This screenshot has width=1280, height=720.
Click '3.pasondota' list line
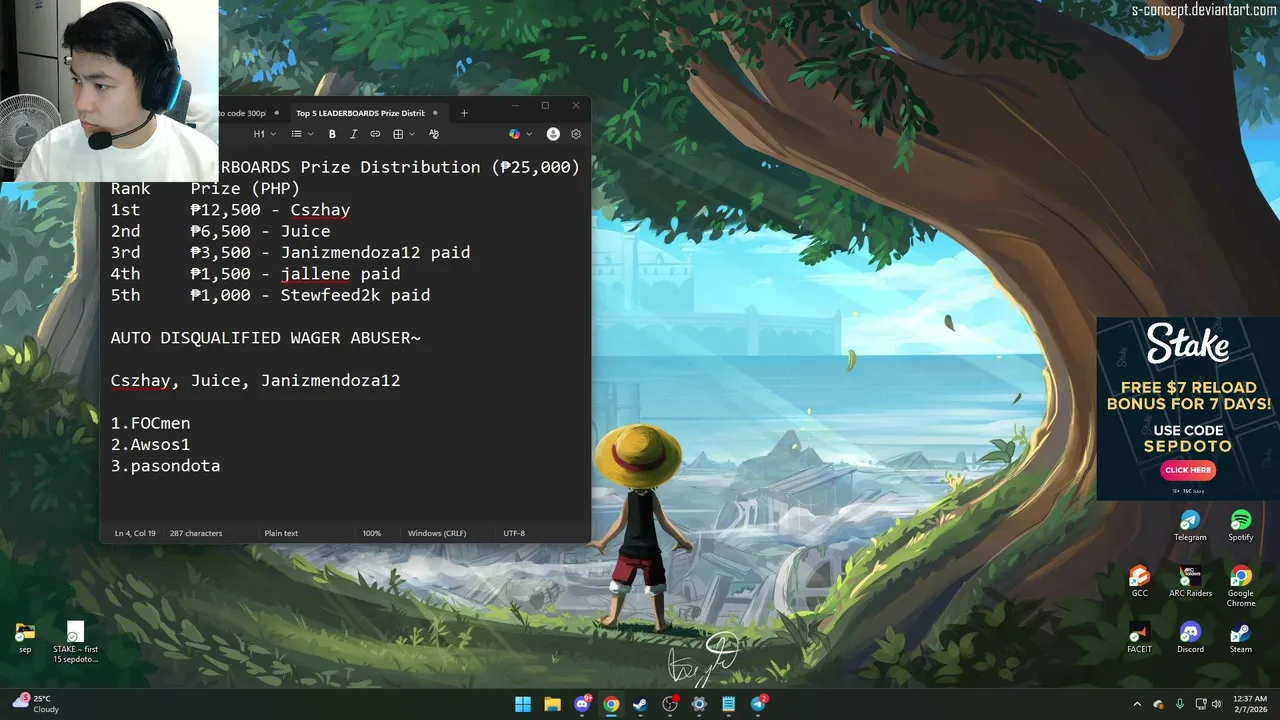tap(165, 466)
